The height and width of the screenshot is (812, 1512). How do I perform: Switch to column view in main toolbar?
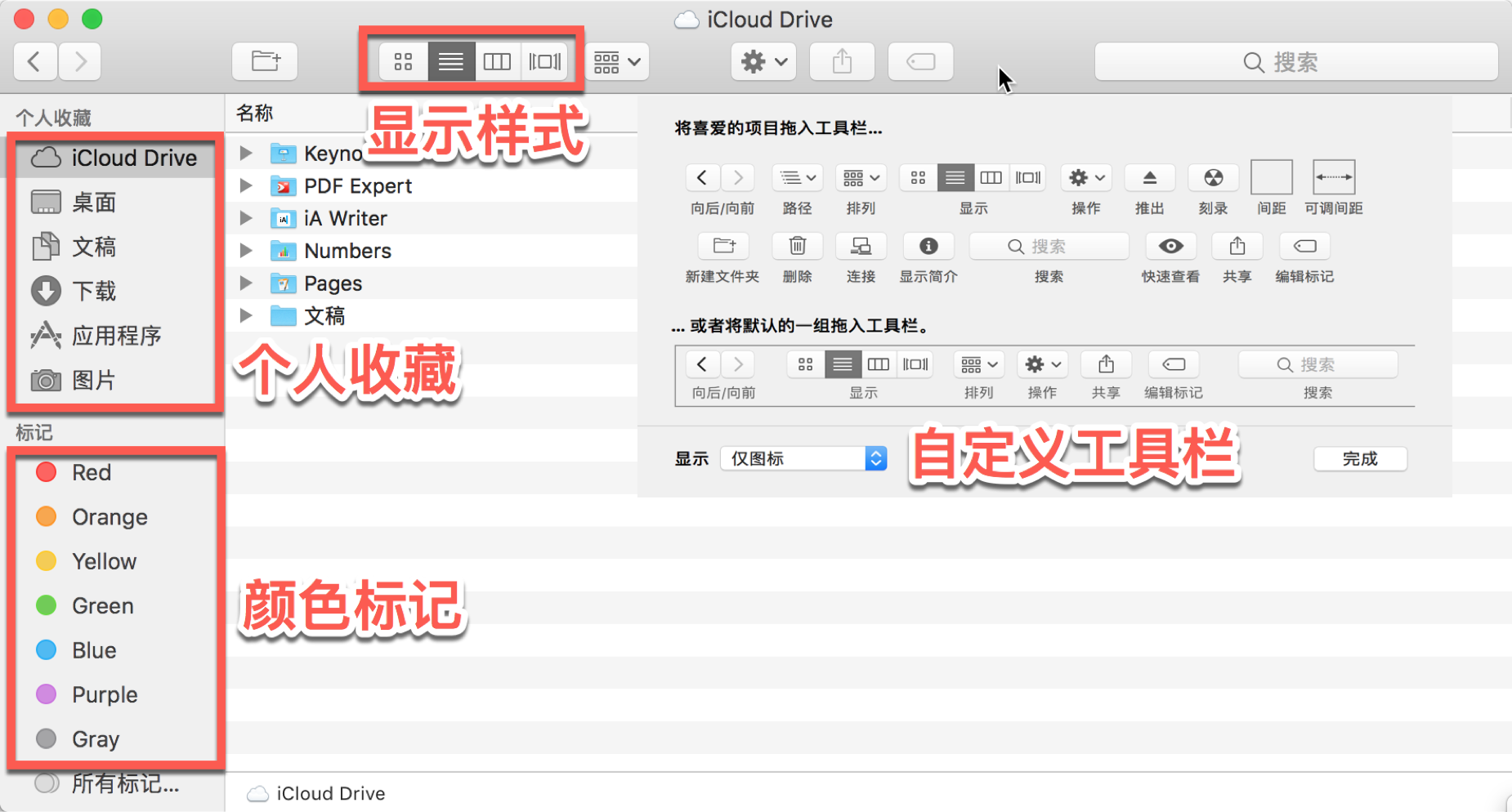point(497,61)
